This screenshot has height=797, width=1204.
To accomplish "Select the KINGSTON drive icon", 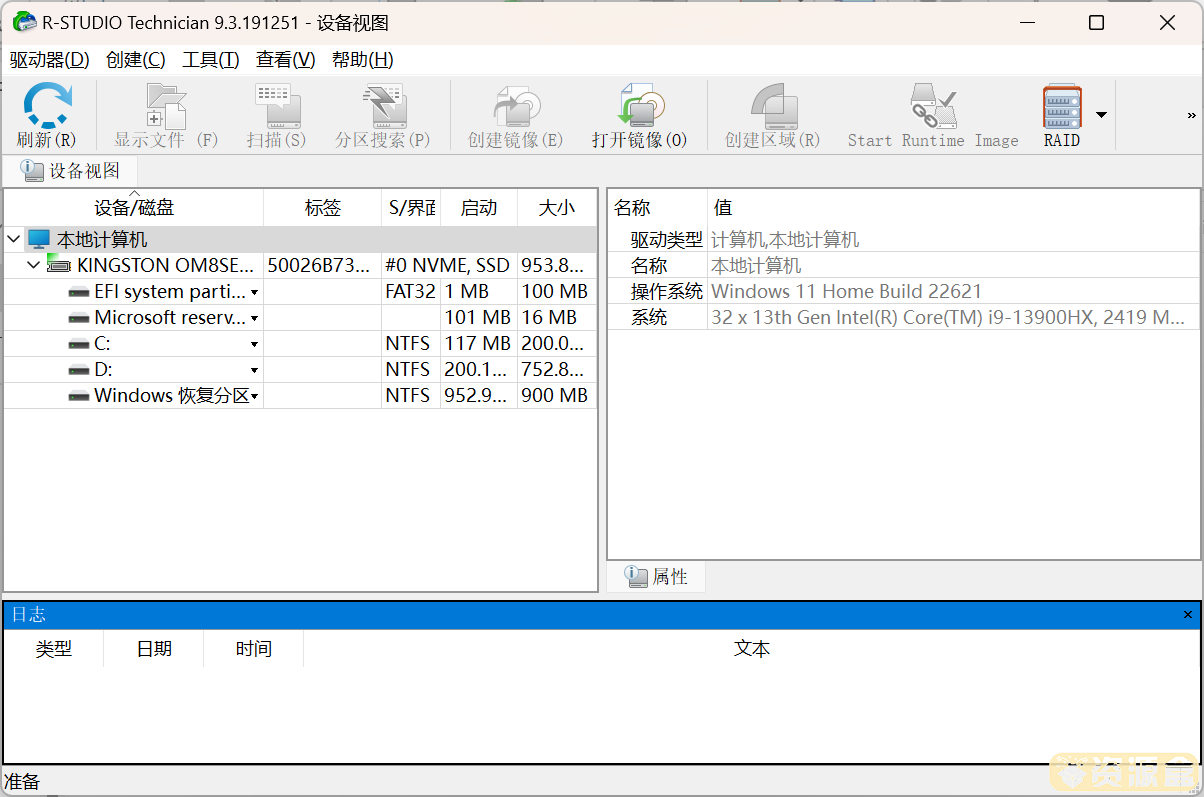I will (59, 265).
